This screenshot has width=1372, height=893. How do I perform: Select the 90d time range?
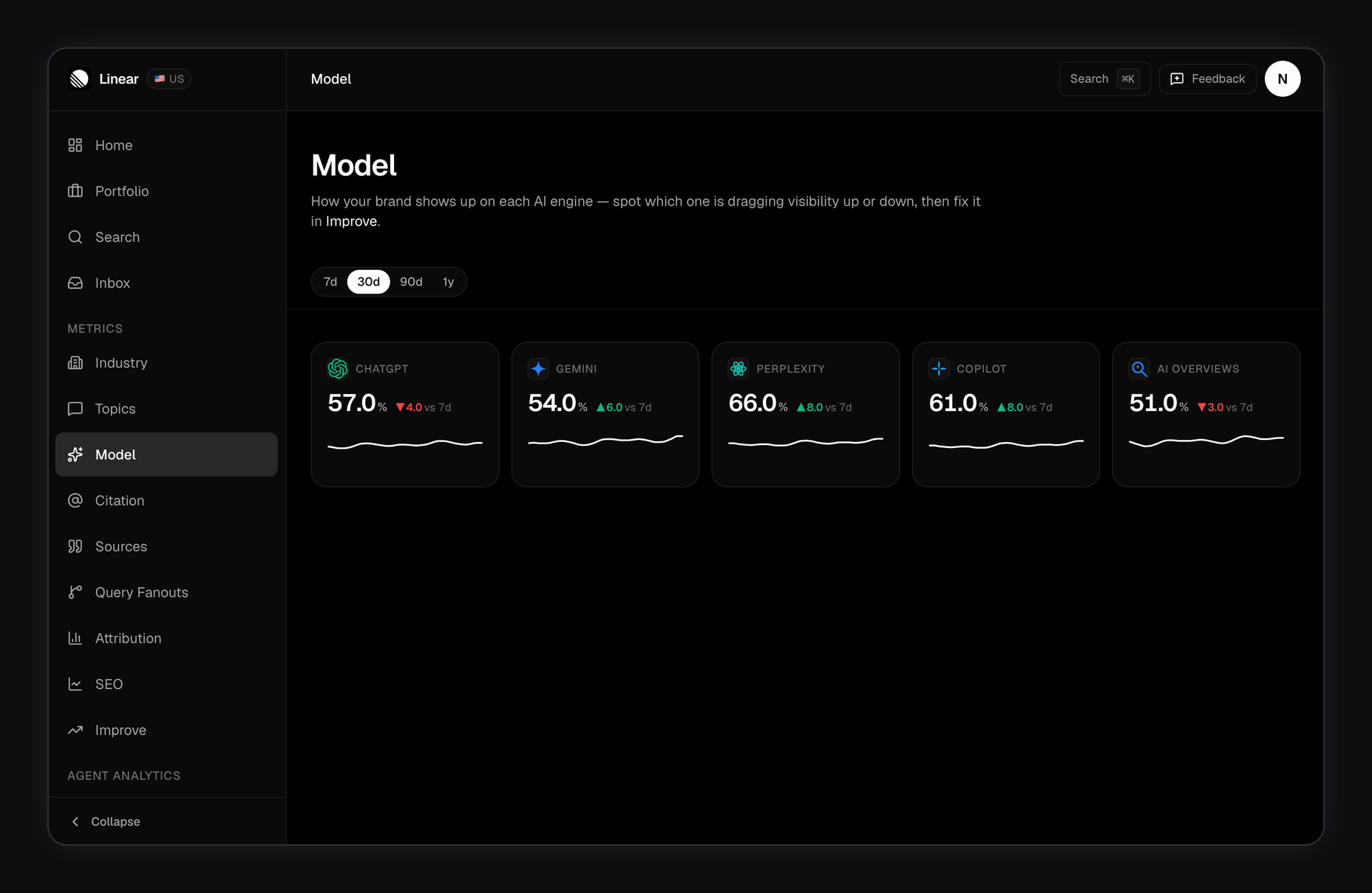(x=411, y=282)
